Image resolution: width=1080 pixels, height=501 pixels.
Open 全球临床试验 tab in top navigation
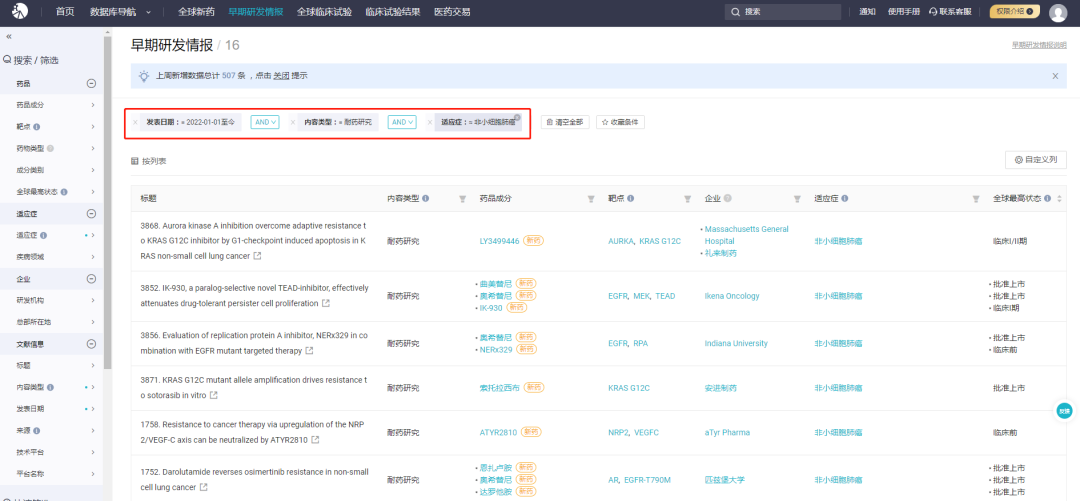[324, 12]
